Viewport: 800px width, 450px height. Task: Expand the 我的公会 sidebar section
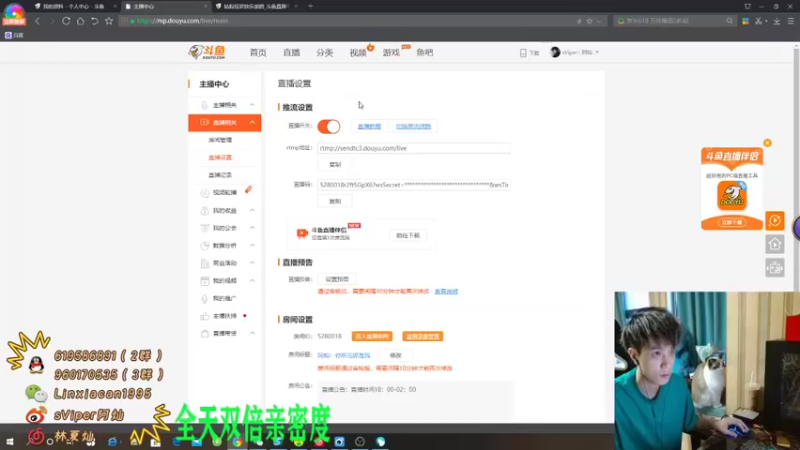pyautogui.click(x=252, y=228)
